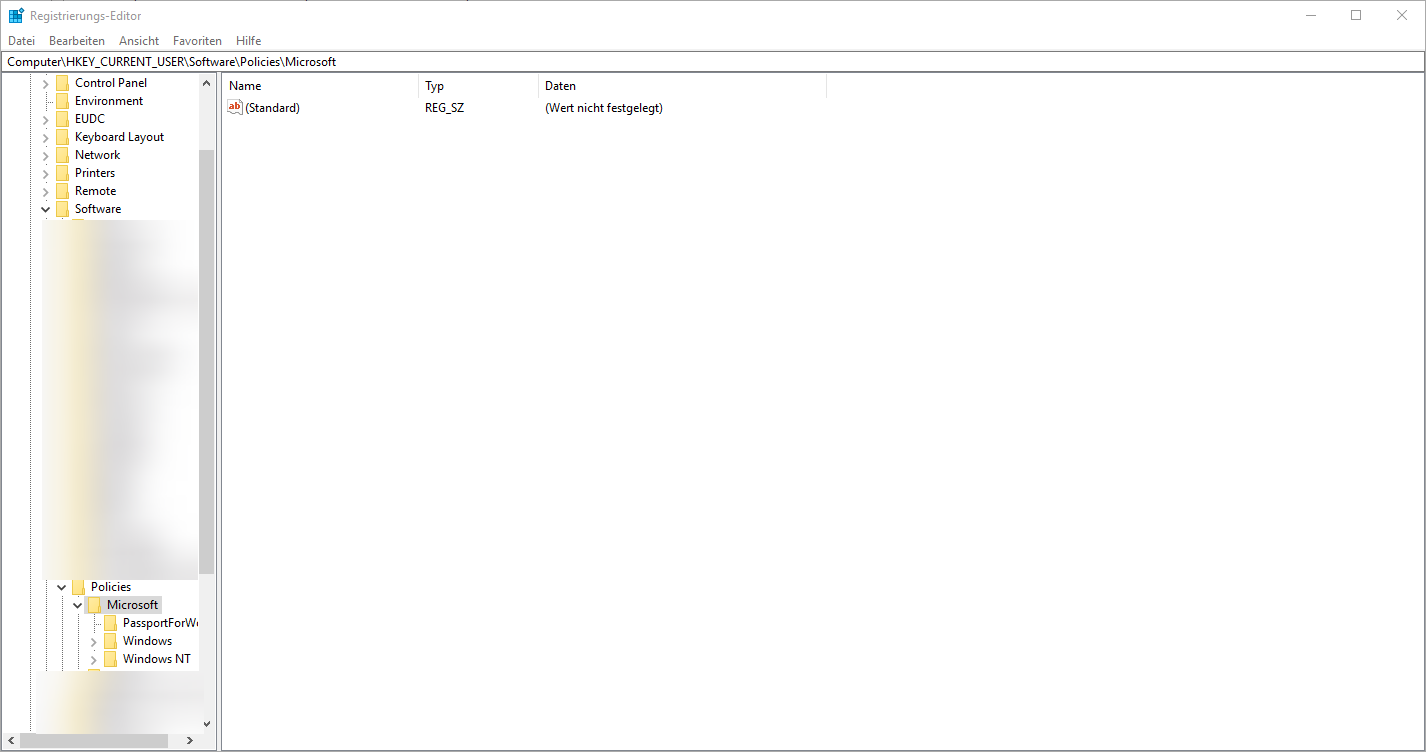Select the Remote key label

95,191
